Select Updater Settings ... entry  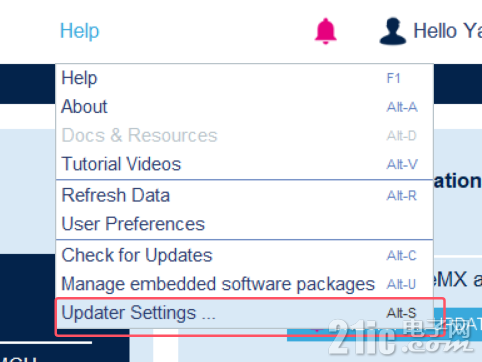tap(244, 313)
